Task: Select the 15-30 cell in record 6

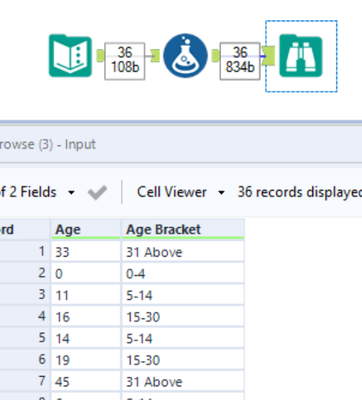Action: pyautogui.click(x=183, y=360)
